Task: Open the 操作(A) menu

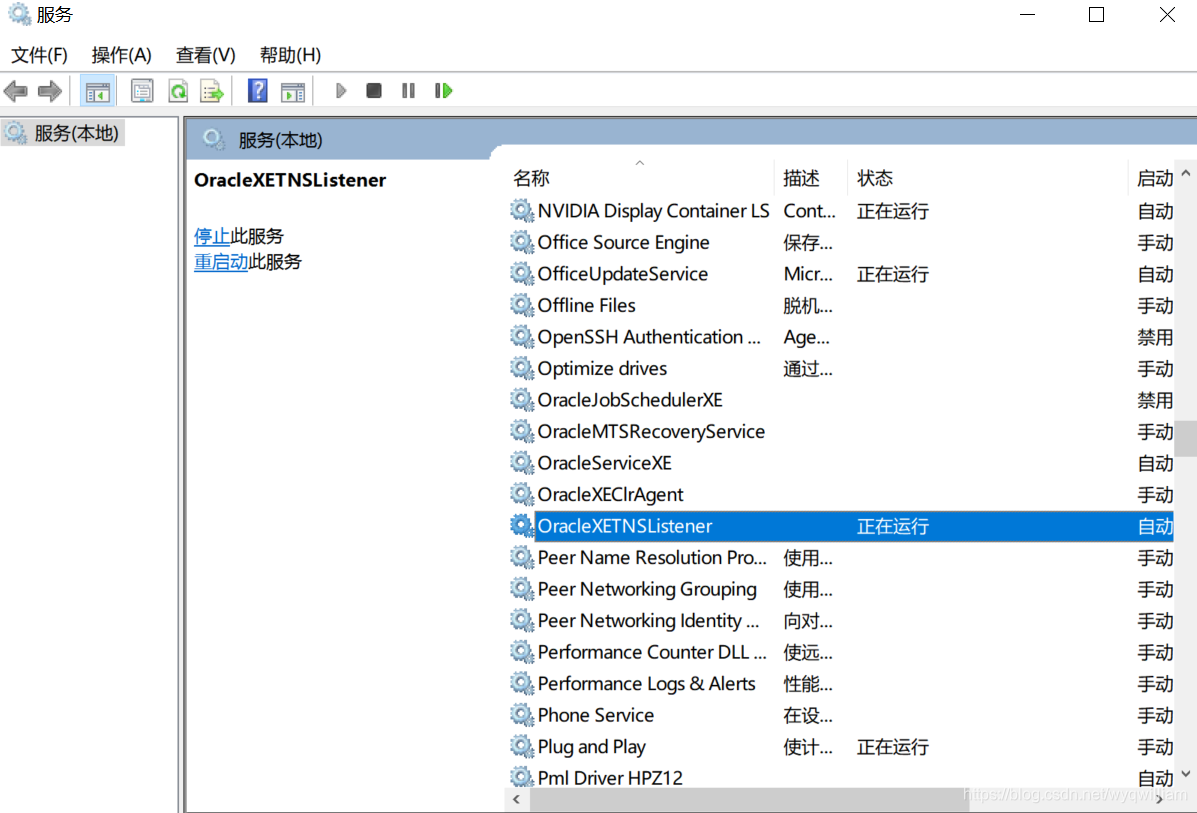Action: pos(121,55)
